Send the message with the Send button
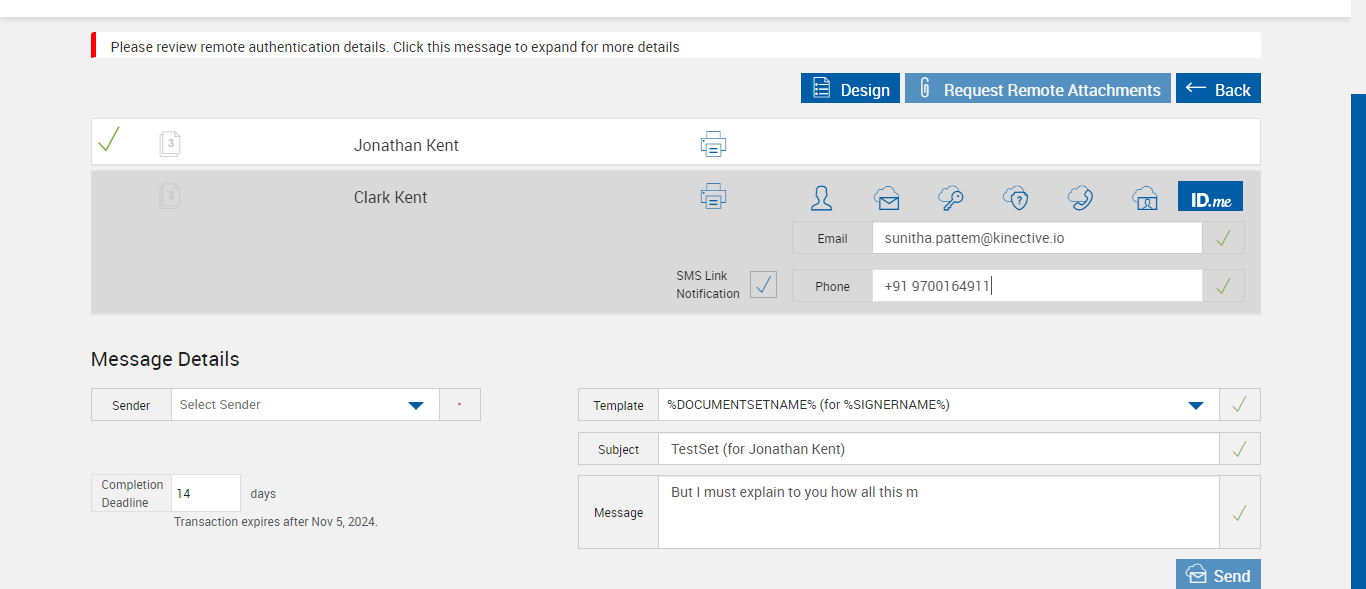The width and height of the screenshot is (1366, 589). click(x=1218, y=575)
